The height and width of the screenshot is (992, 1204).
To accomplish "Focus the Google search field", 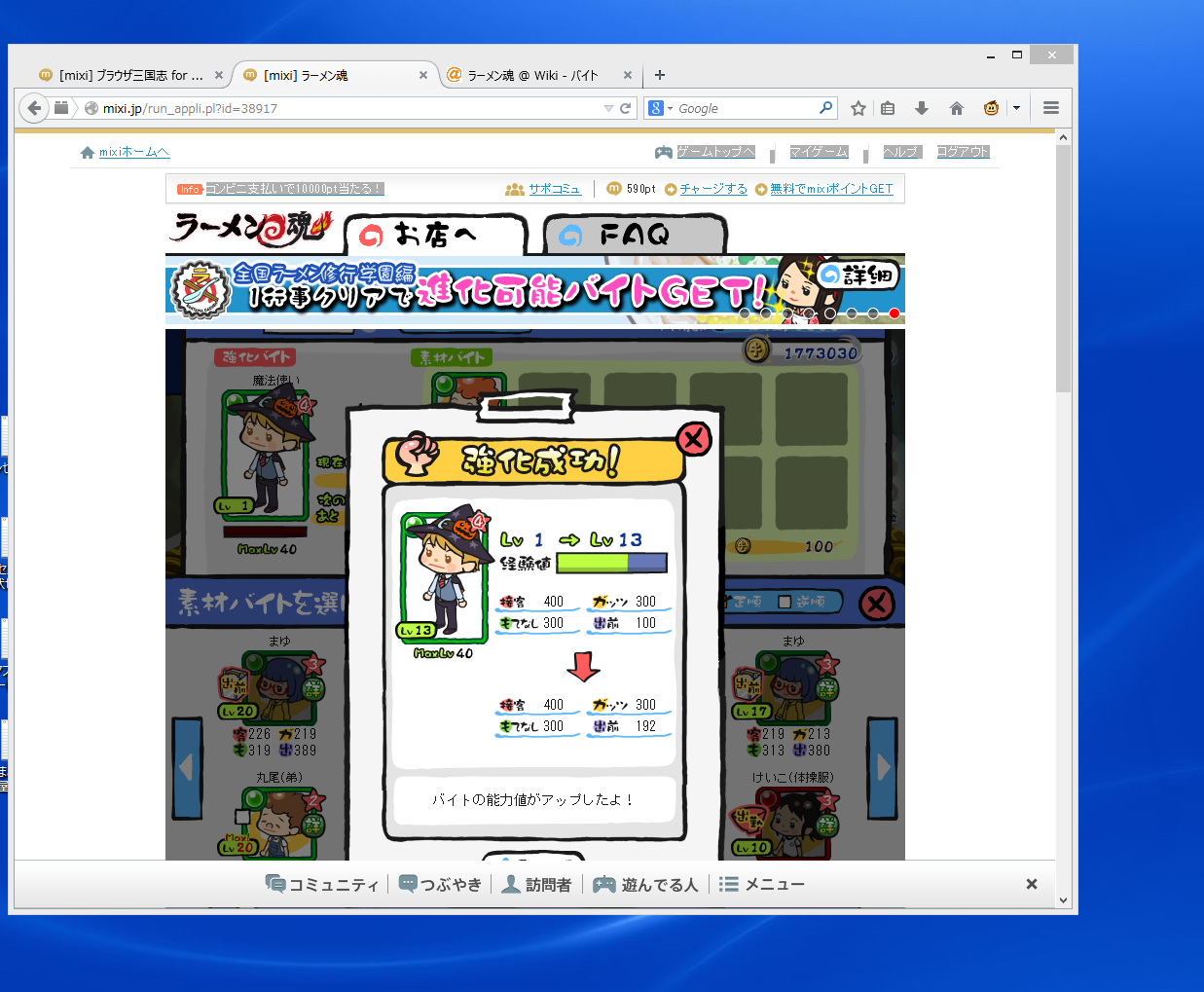I will point(746,108).
